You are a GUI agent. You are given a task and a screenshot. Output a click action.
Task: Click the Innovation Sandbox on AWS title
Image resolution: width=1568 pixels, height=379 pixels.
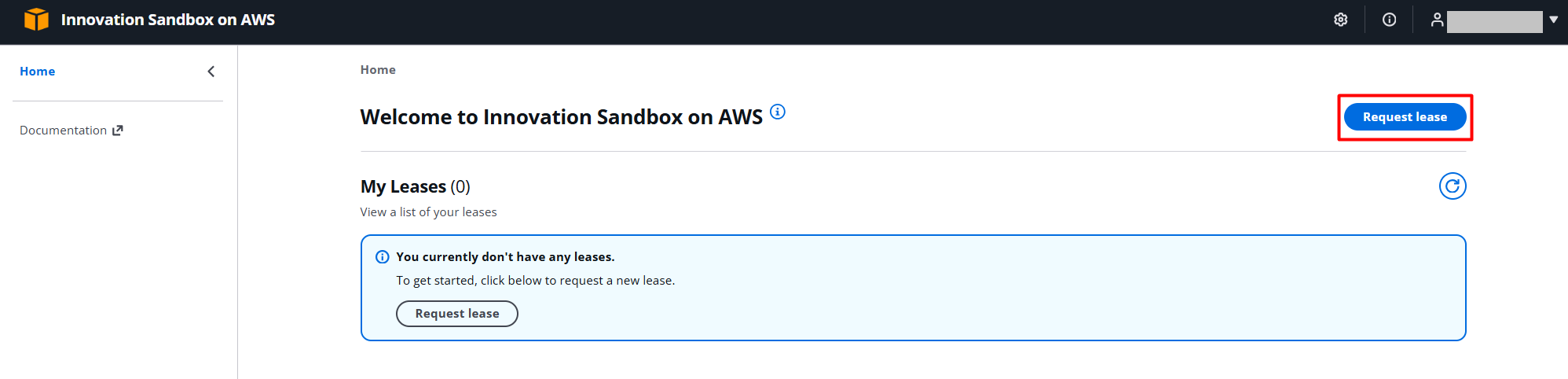click(168, 20)
